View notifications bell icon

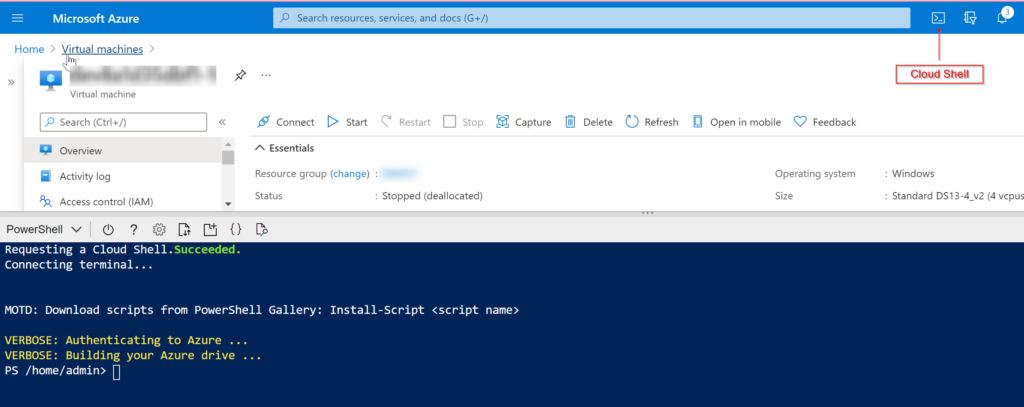point(1002,18)
